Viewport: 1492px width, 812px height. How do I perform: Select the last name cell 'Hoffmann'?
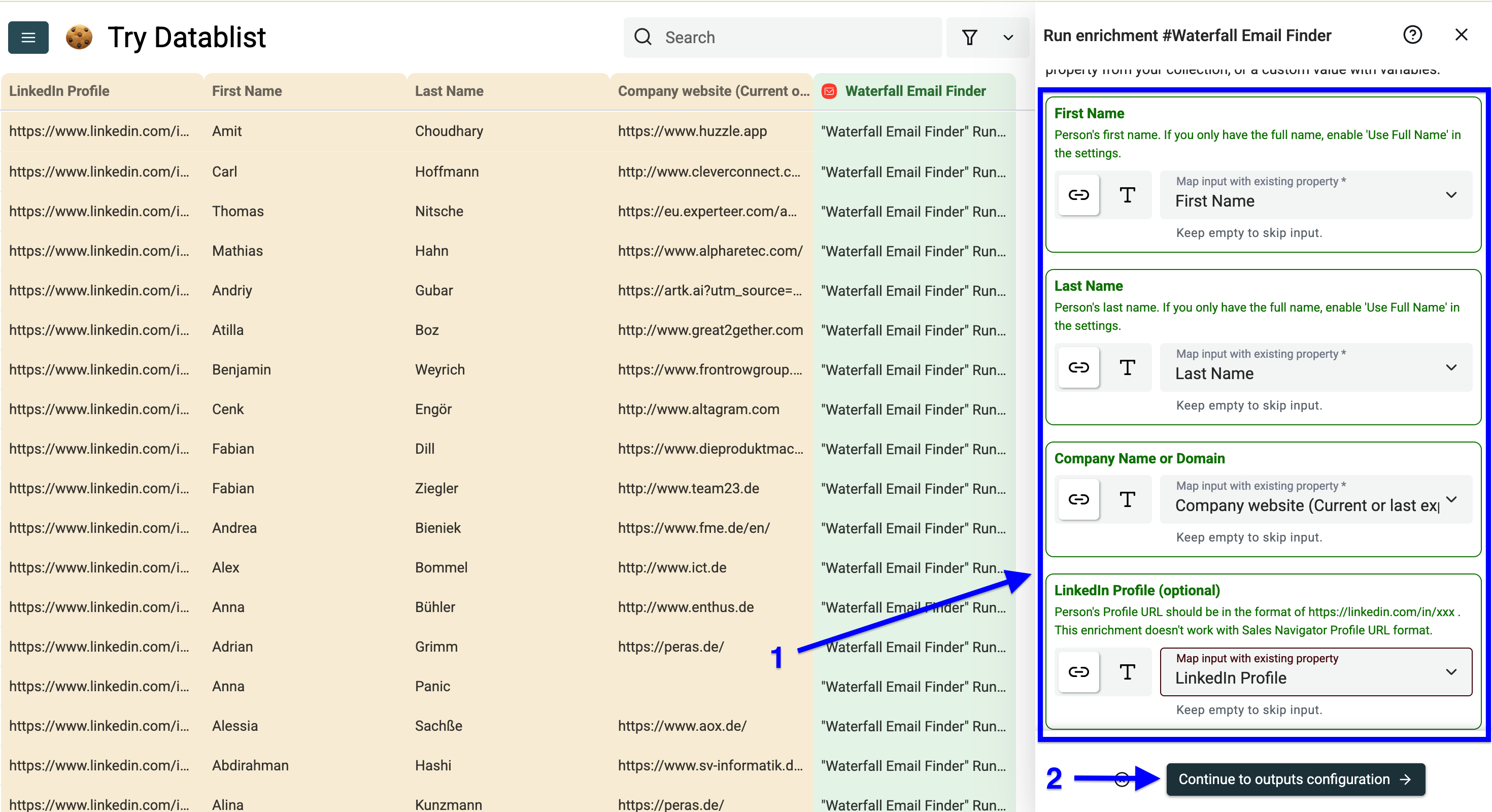pos(508,172)
